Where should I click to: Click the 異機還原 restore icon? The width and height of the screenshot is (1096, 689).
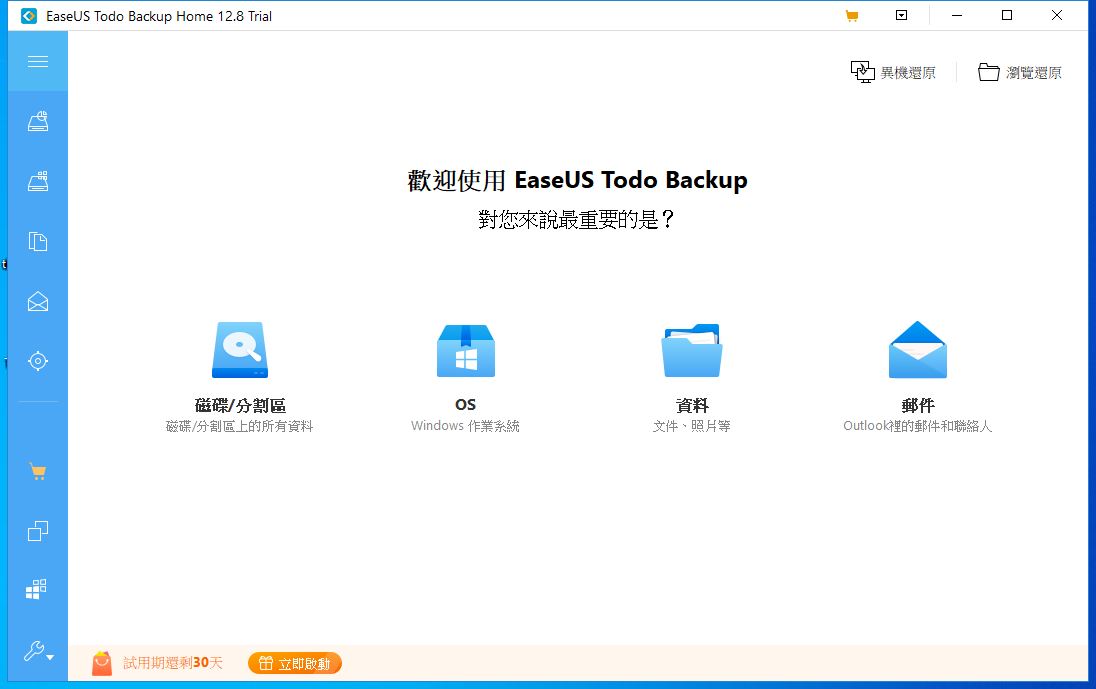[863, 72]
